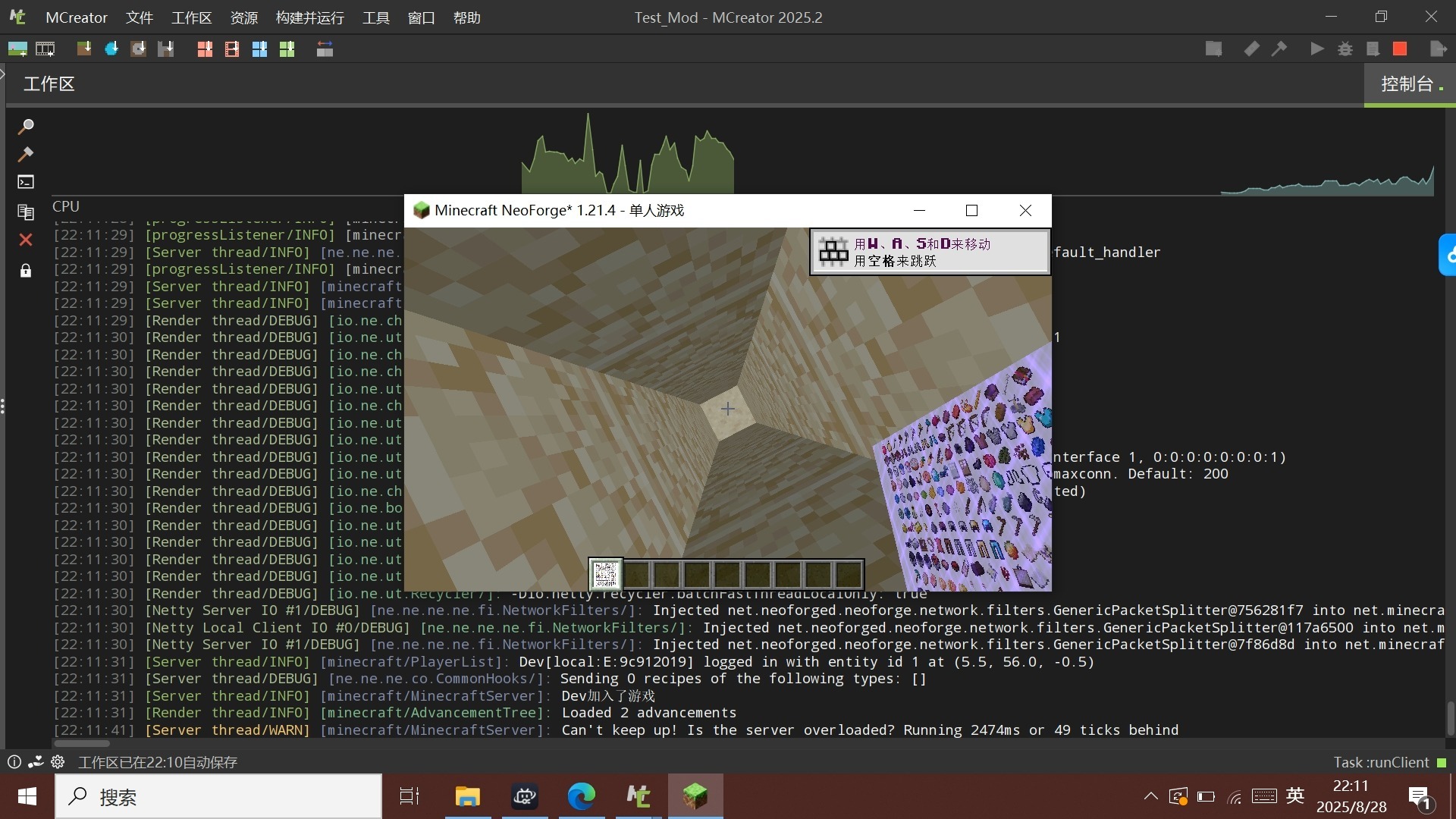Open the MCreator menu
This screenshot has width=1456, height=819.
[76, 17]
